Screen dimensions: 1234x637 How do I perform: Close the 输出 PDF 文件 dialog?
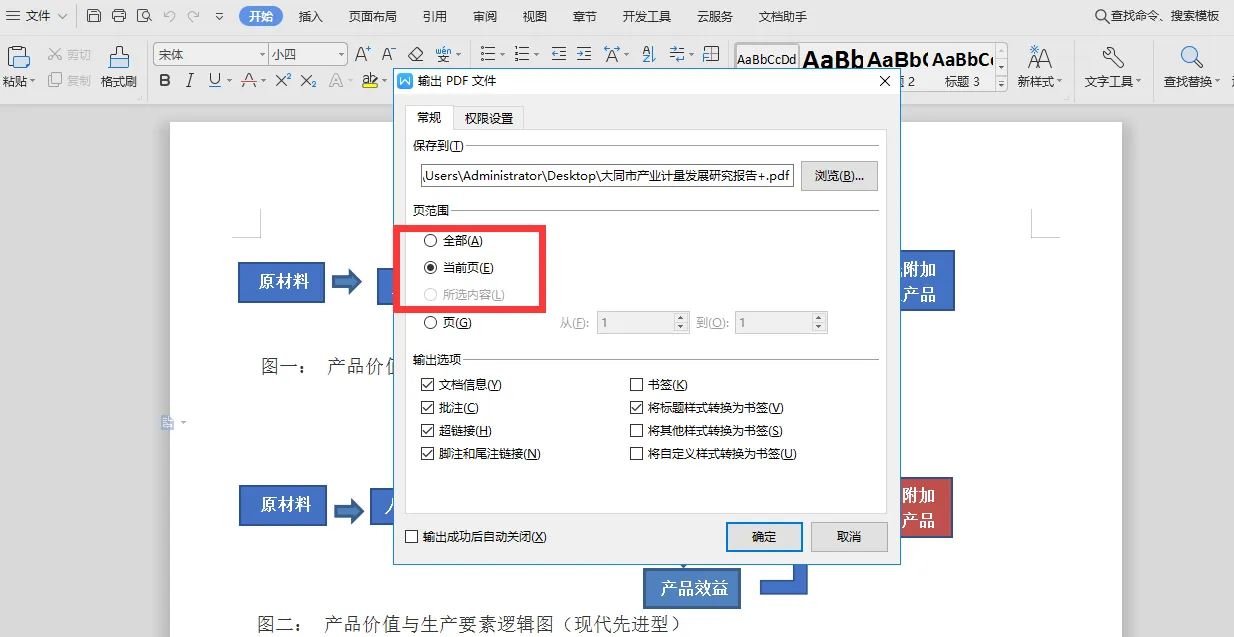click(884, 80)
